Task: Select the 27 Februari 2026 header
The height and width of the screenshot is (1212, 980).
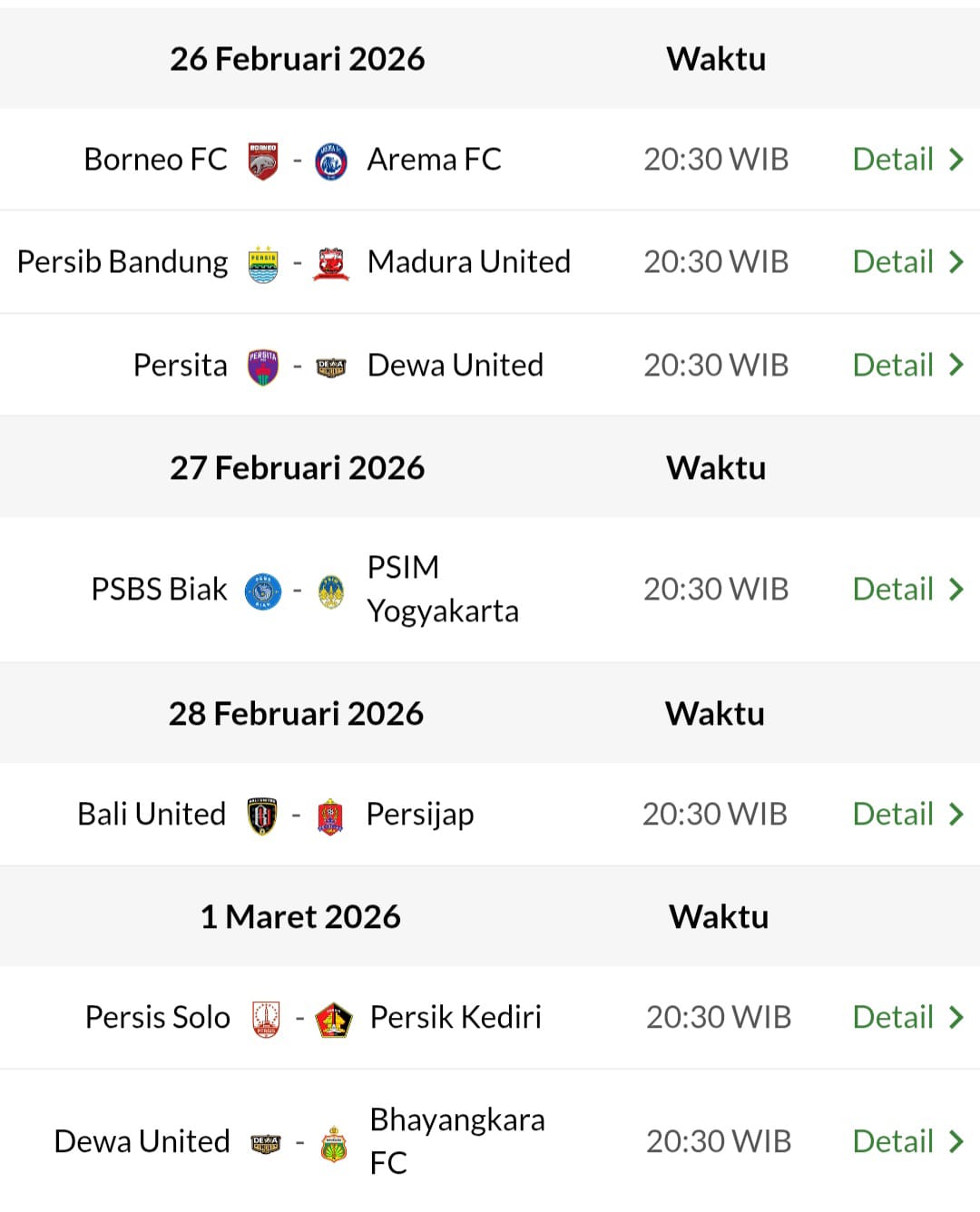Action: coord(298,467)
